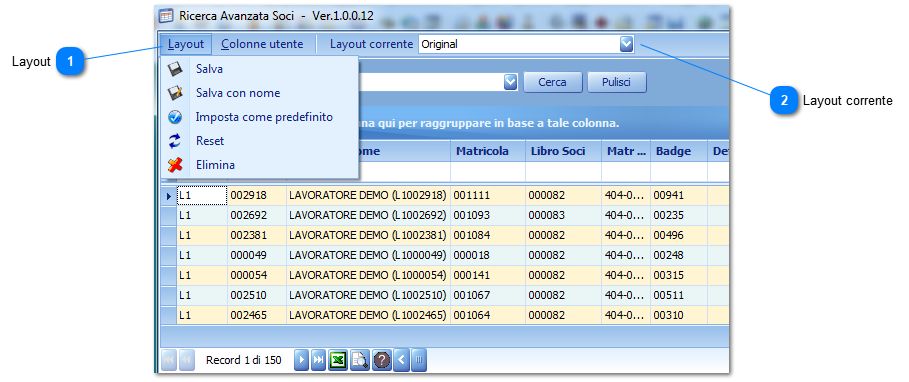
Task: Click cell LAVORATORE DEMO (L1000049)
Action: (369, 255)
